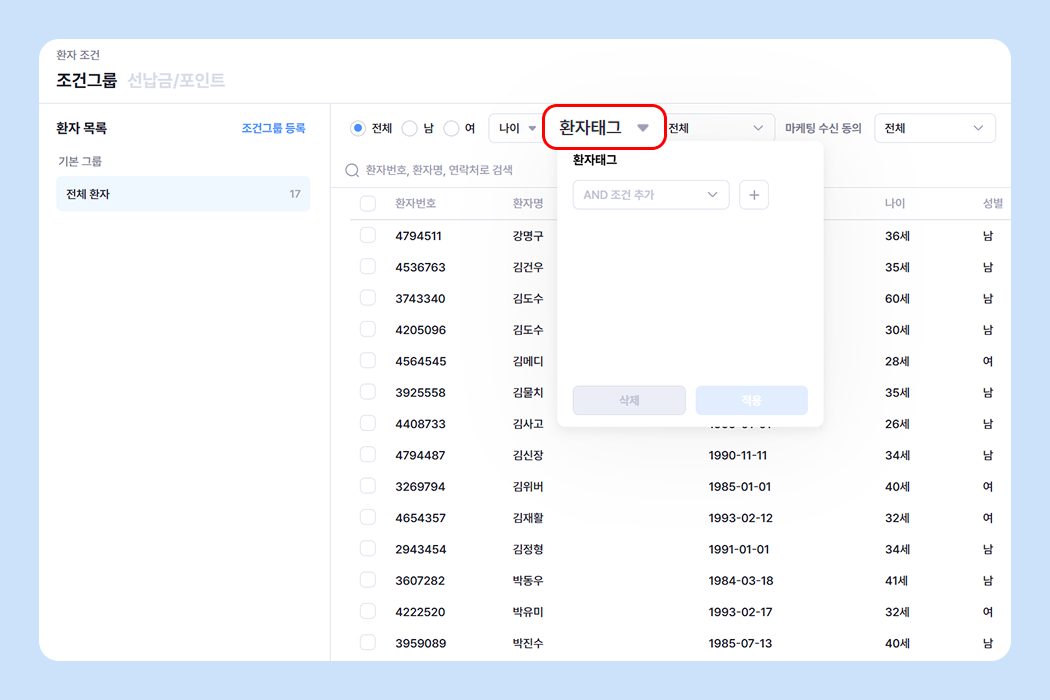Toggle the select-all header checkbox
This screenshot has height=700, width=1050.
[x=367, y=203]
